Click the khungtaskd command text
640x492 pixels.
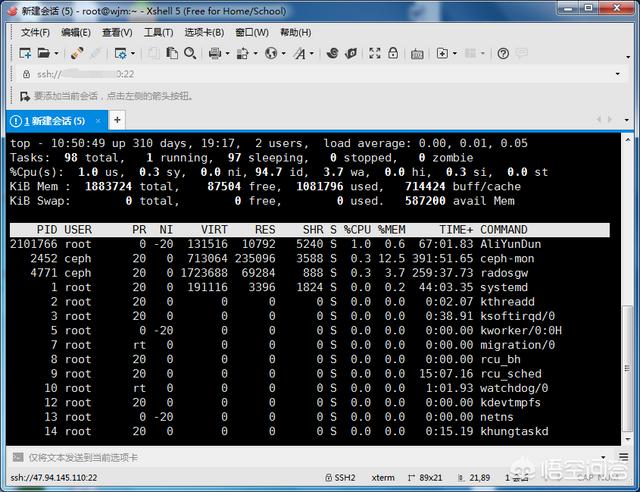[x=514, y=432]
